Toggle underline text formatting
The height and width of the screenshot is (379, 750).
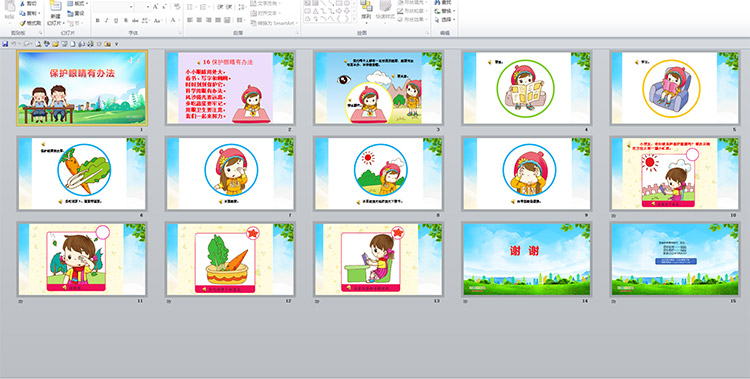[116, 21]
